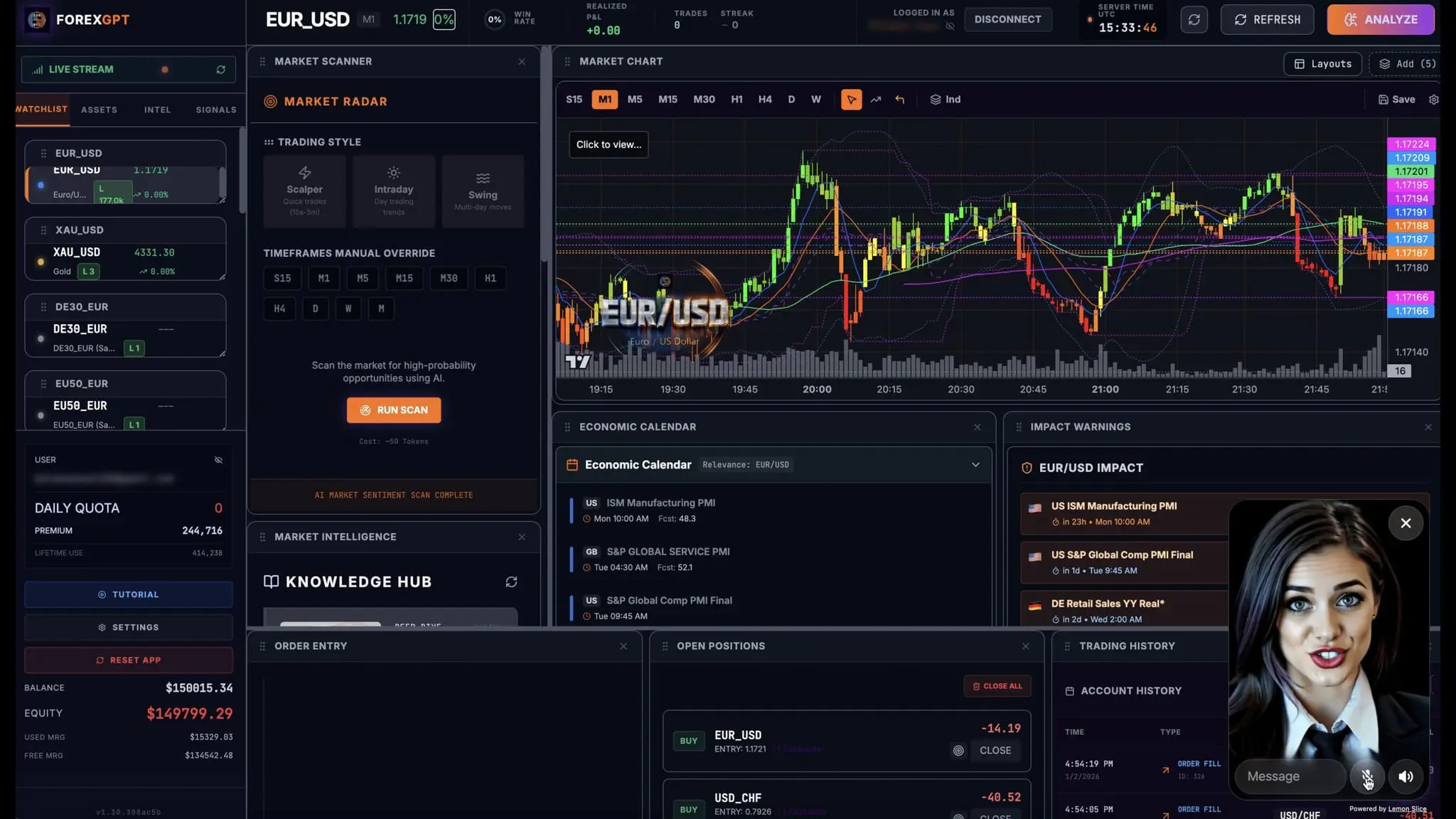Refresh the Live Stream feed icon

(x=221, y=70)
